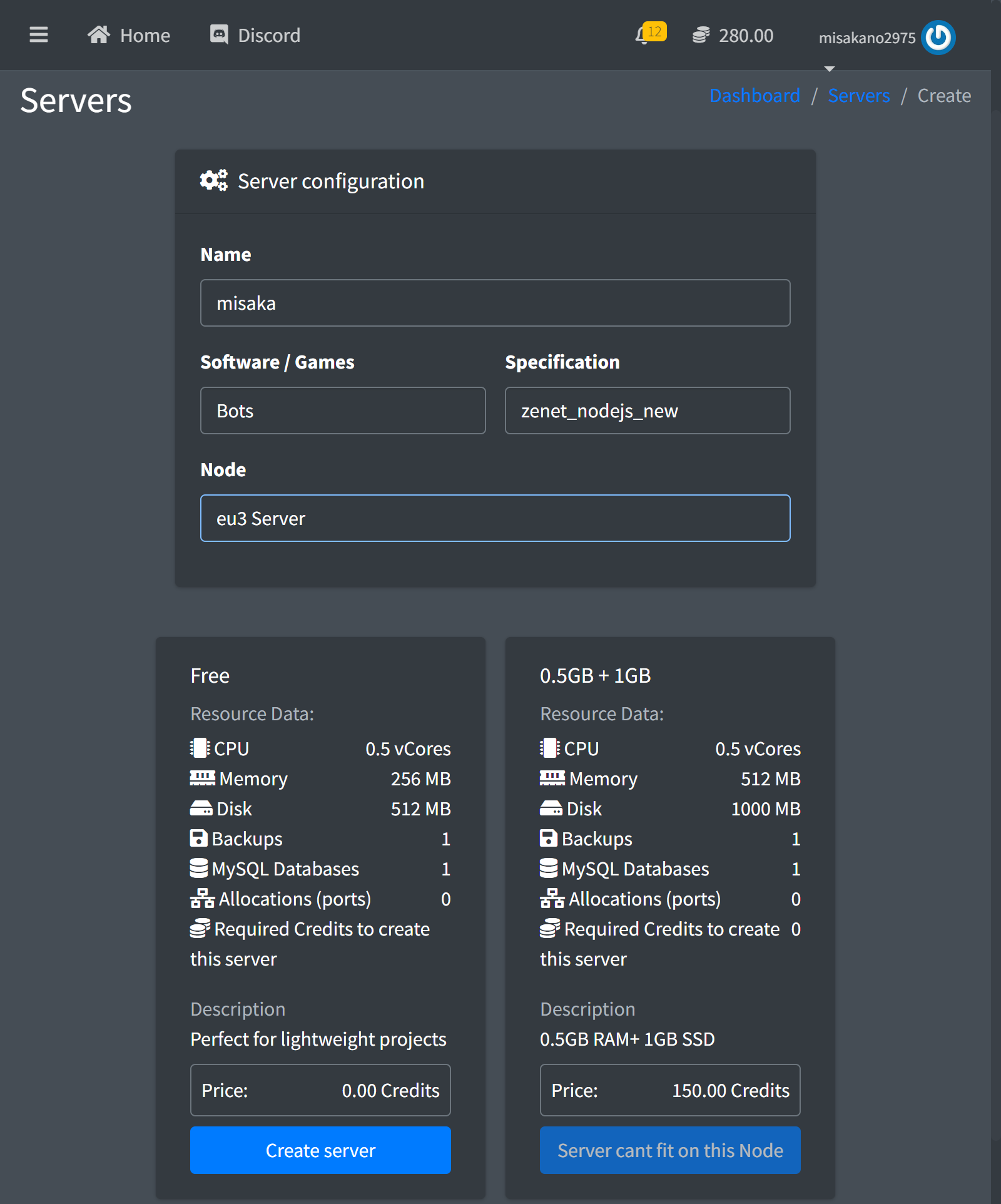The height and width of the screenshot is (1204, 1001).
Task: Open the hamburger sidebar menu
Action: [39, 35]
